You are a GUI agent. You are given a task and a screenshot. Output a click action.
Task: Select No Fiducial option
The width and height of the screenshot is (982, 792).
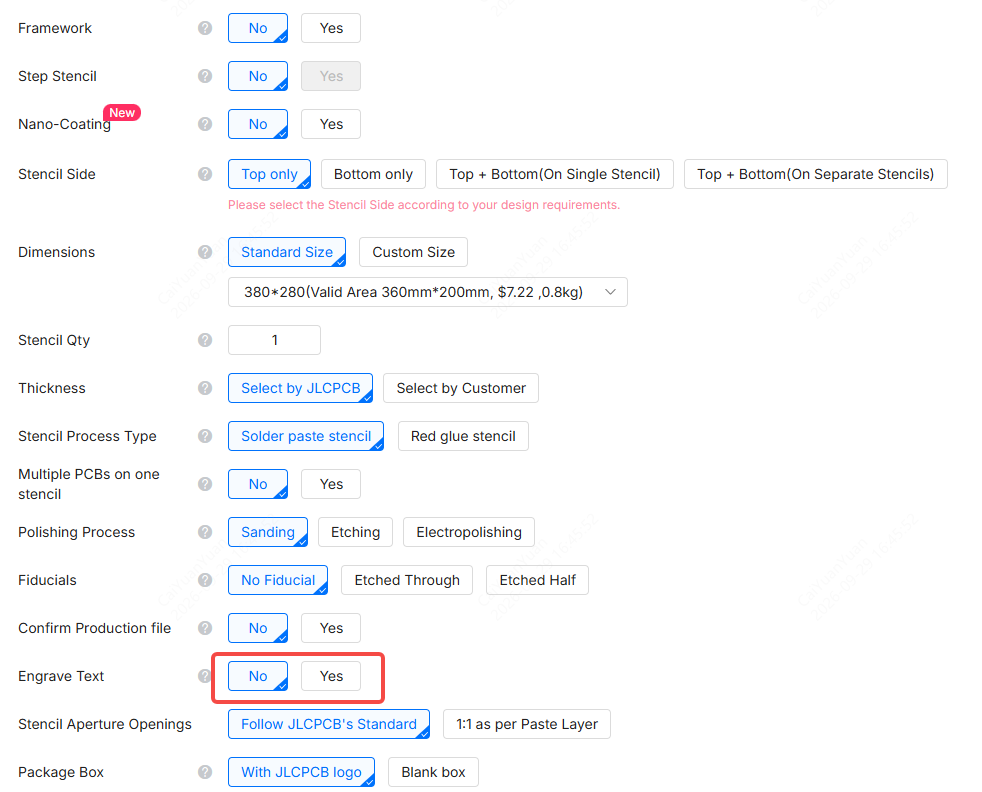pos(278,580)
